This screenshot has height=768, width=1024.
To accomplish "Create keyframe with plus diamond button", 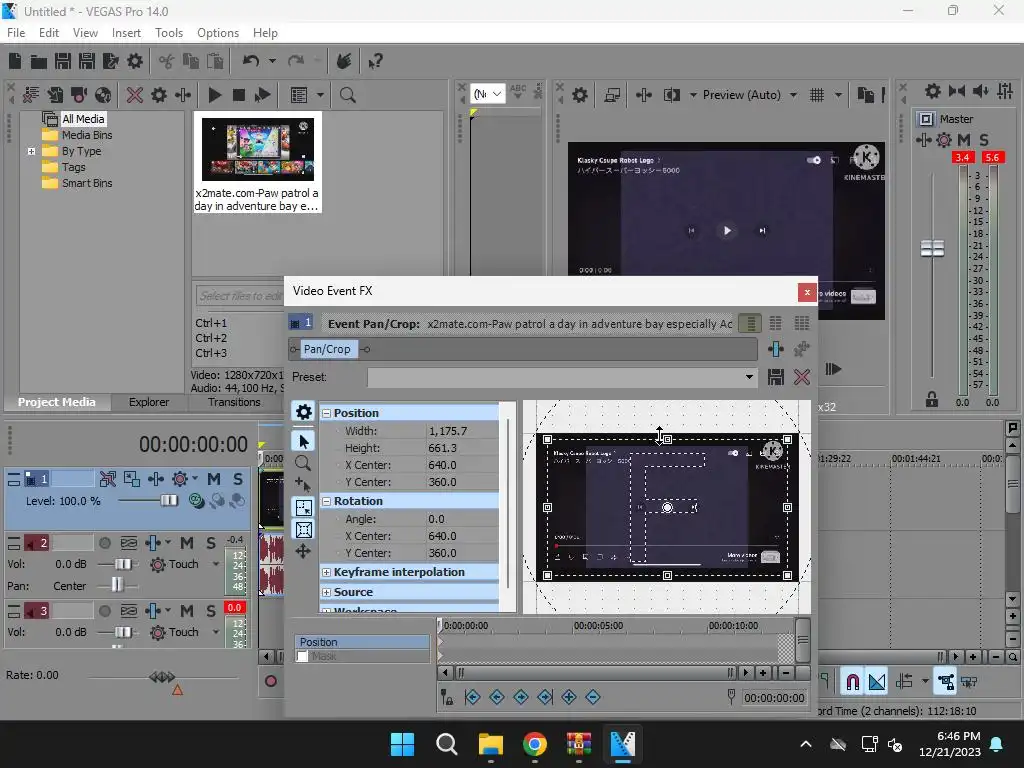I will click(x=569, y=697).
